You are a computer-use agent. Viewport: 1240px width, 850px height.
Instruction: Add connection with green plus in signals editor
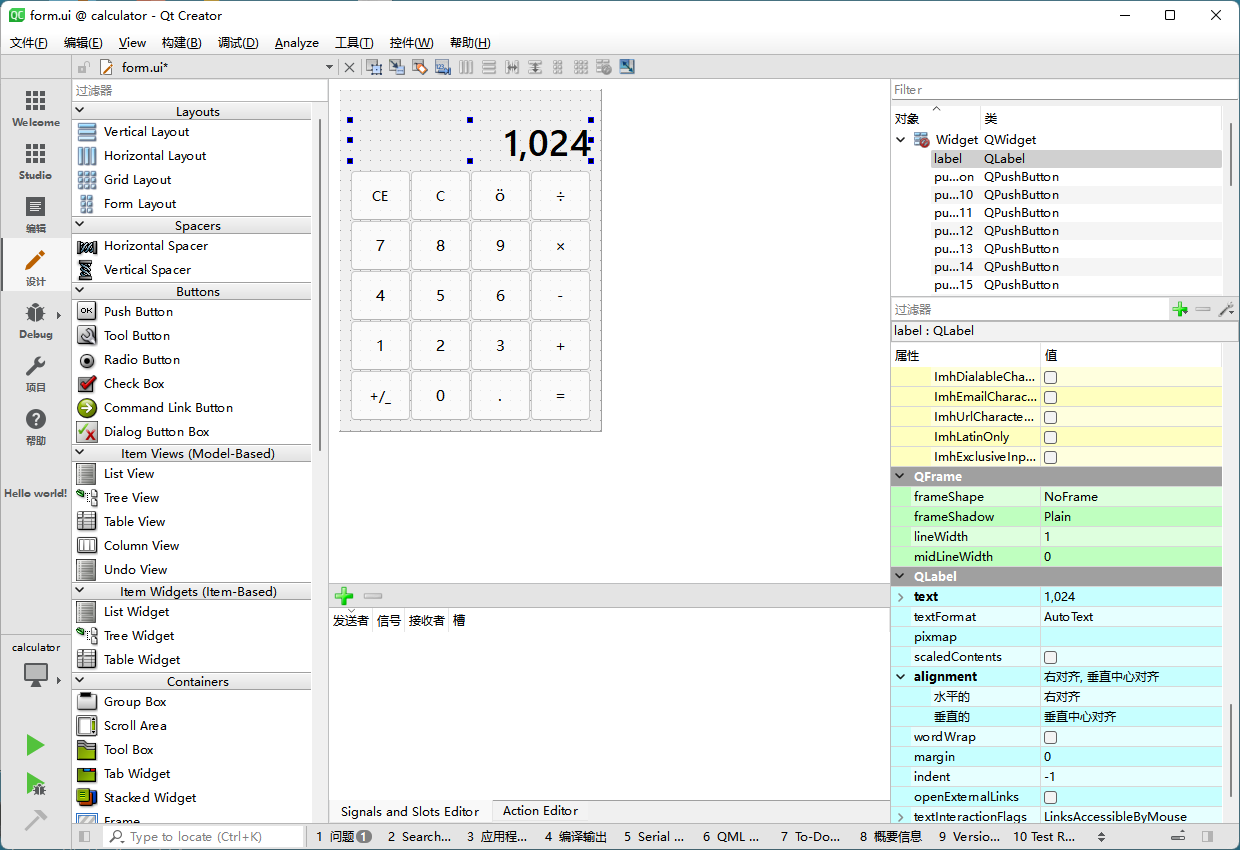coord(344,595)
